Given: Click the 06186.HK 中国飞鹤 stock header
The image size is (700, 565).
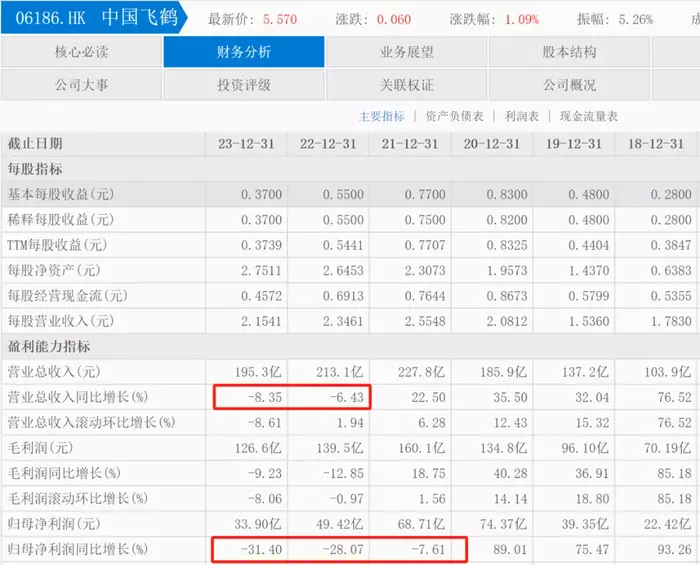Looking at the screenshot, I should tap(95, 18).
